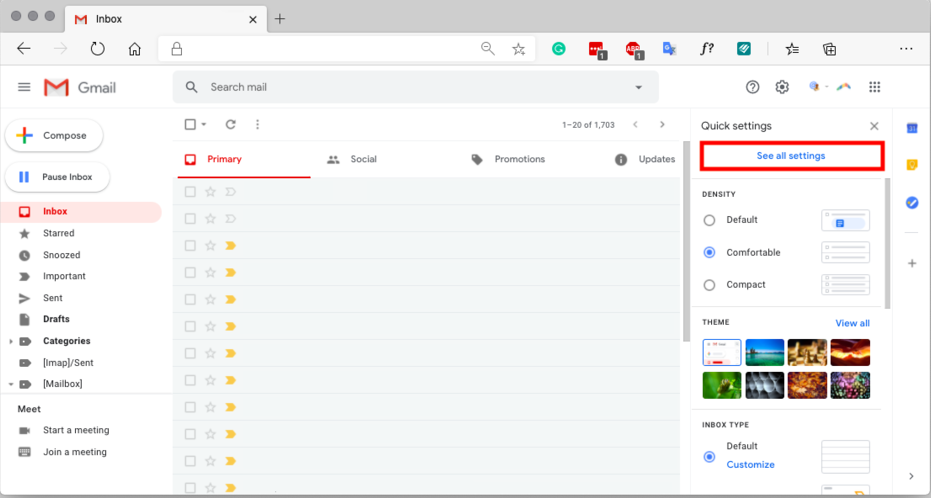Tick the first email row checkbox

pos(190,192)
